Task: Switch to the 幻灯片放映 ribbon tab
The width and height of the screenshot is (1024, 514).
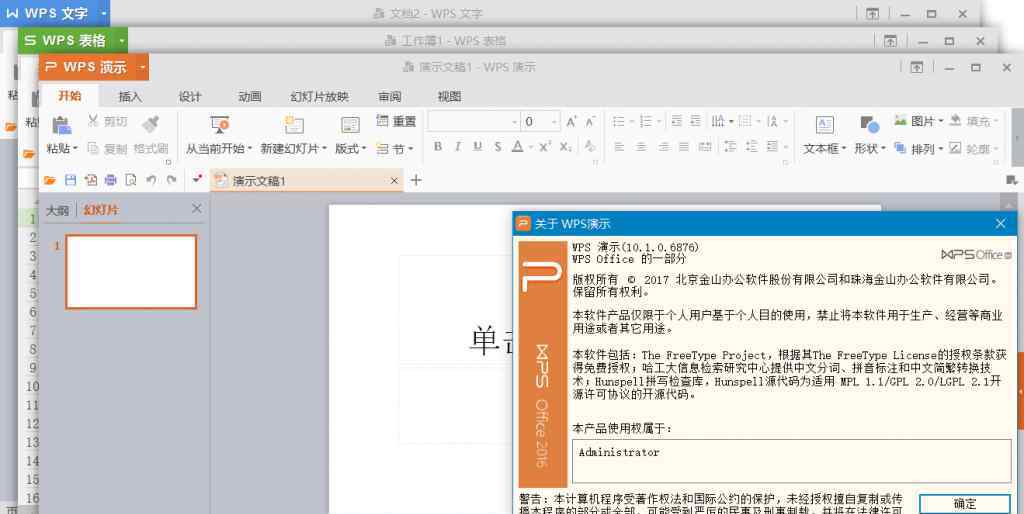Action: (320, 97)
